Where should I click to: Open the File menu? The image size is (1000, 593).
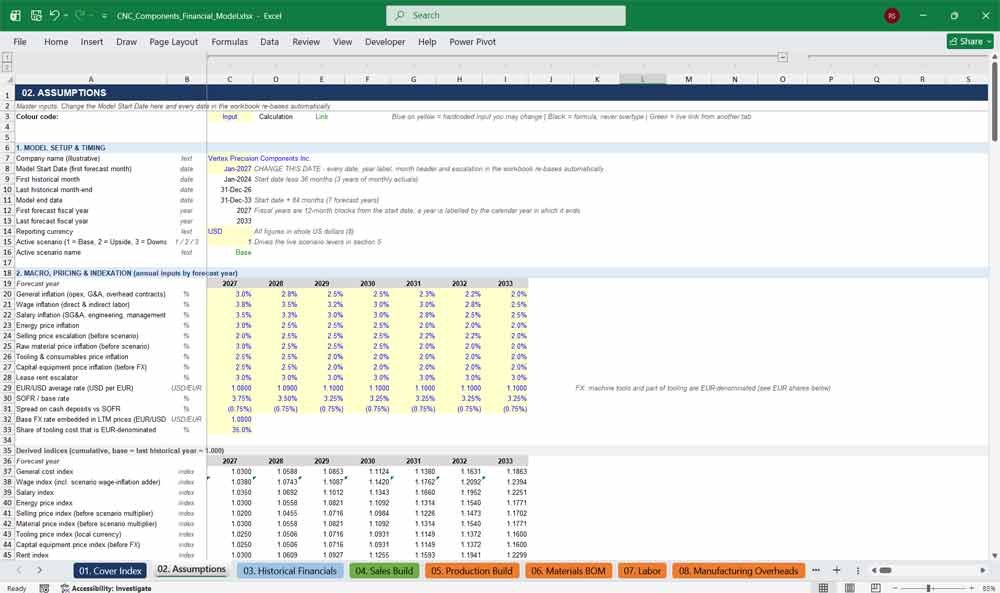point(20,41)
